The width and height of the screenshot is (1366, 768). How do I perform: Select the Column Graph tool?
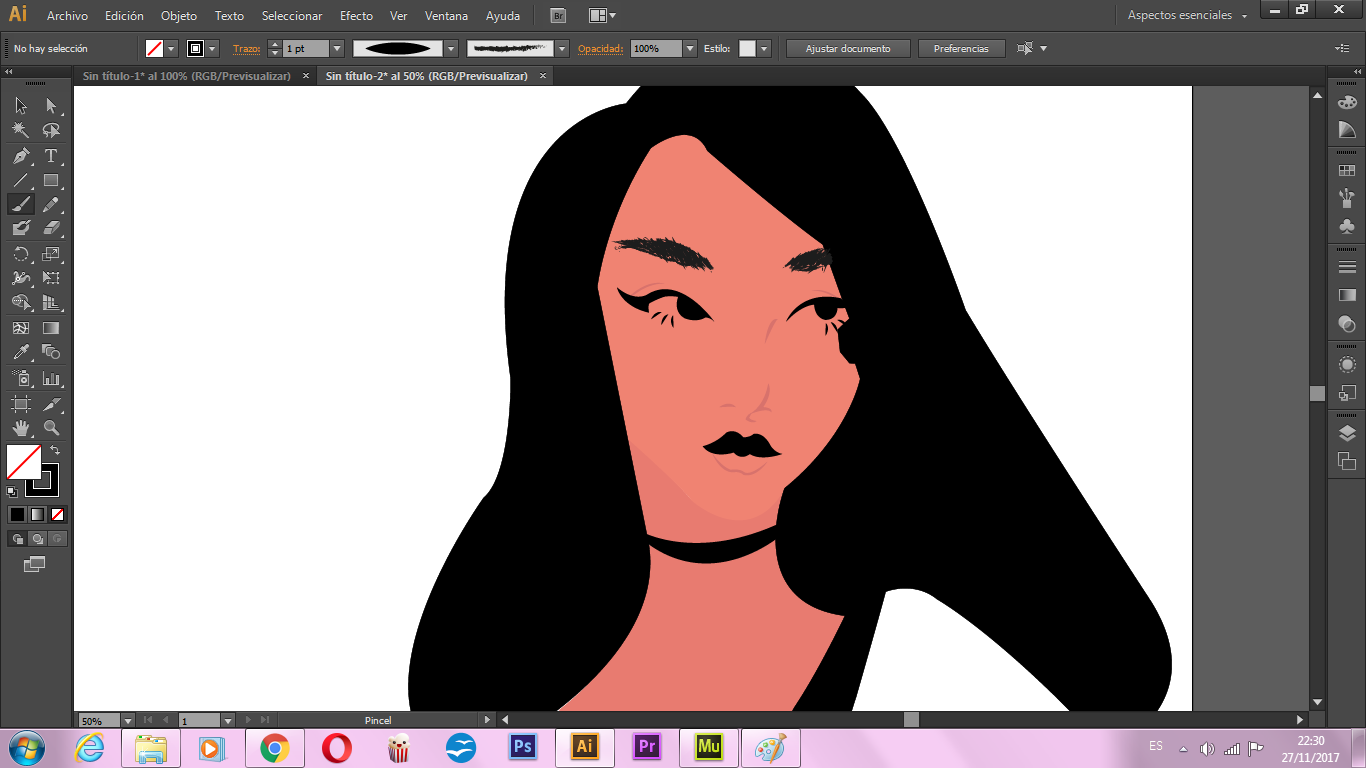51,378
